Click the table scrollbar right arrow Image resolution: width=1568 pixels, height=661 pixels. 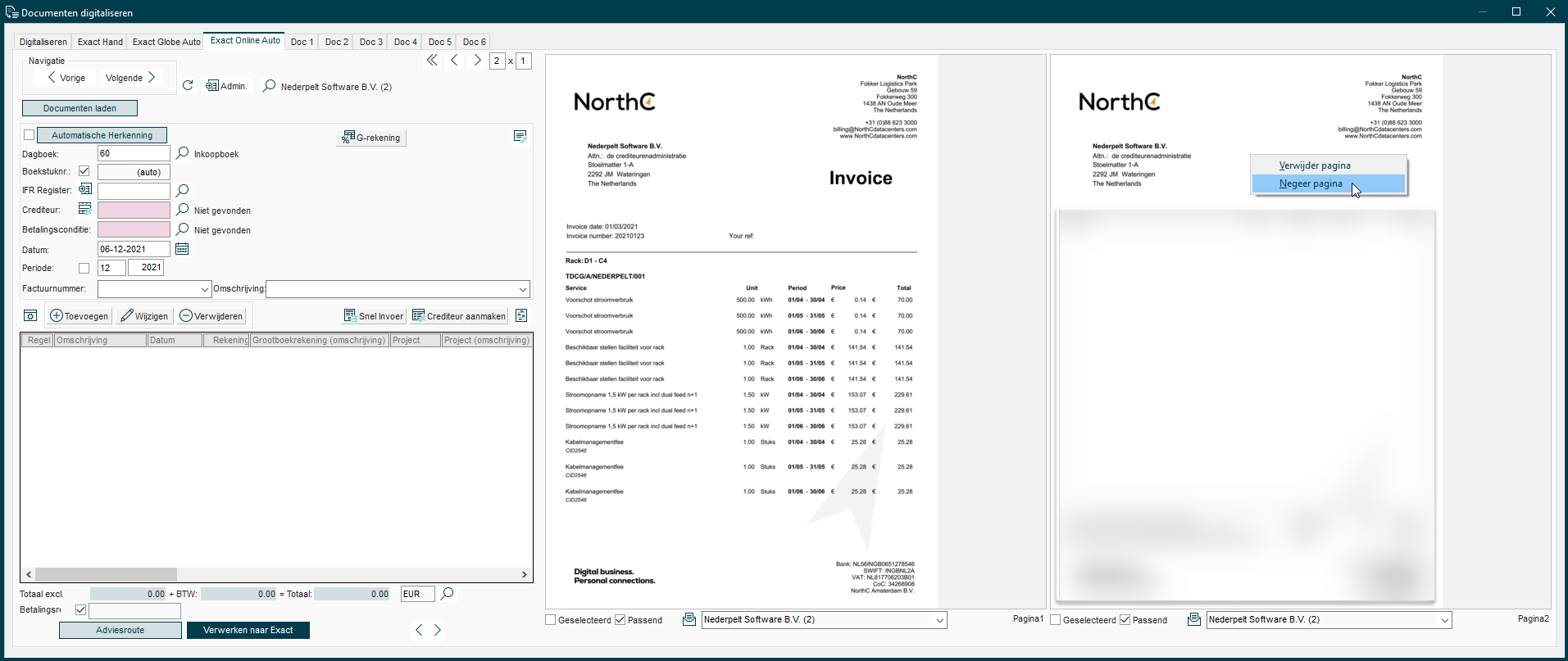525,574
